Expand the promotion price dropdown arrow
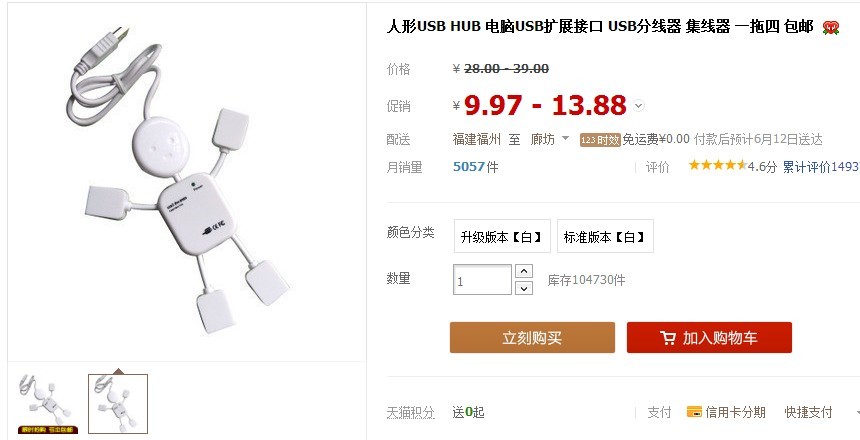 coord(638,105)
